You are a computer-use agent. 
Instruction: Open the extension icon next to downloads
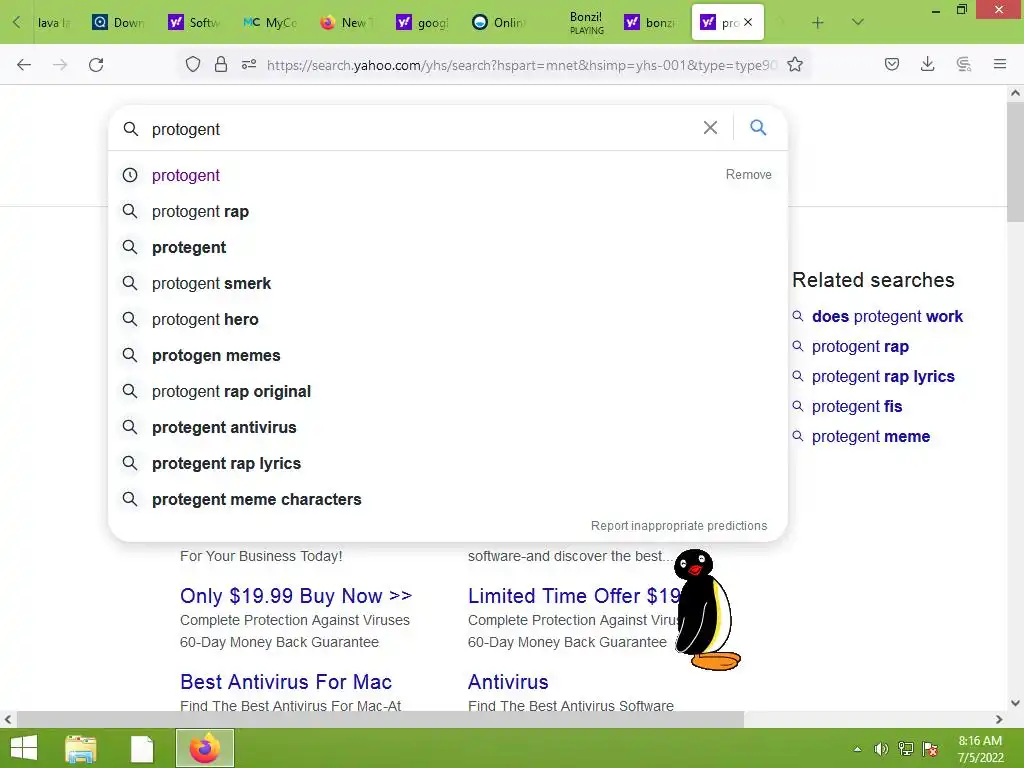(x=963, y=64)
